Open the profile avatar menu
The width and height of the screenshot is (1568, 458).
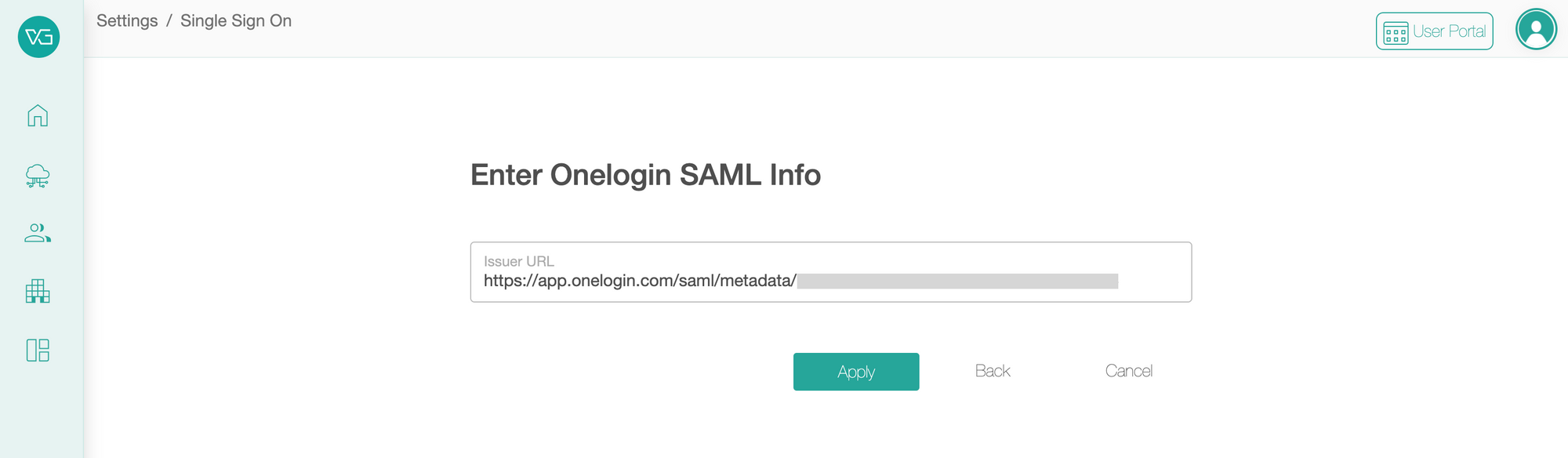[x=1536, y=30]
